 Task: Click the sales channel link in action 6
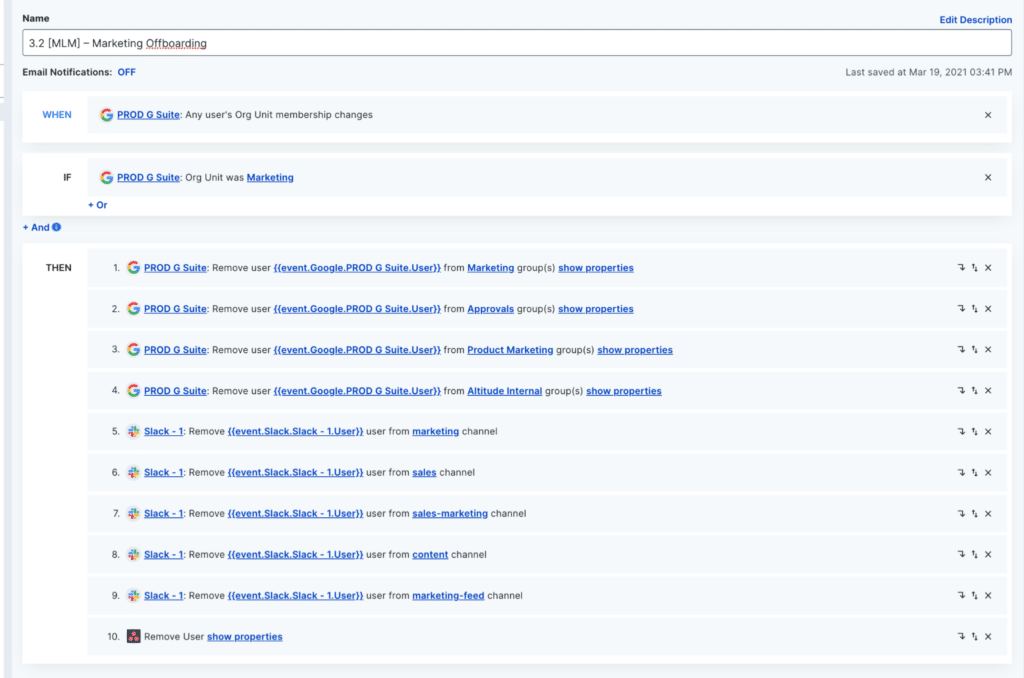pos(424,473)
